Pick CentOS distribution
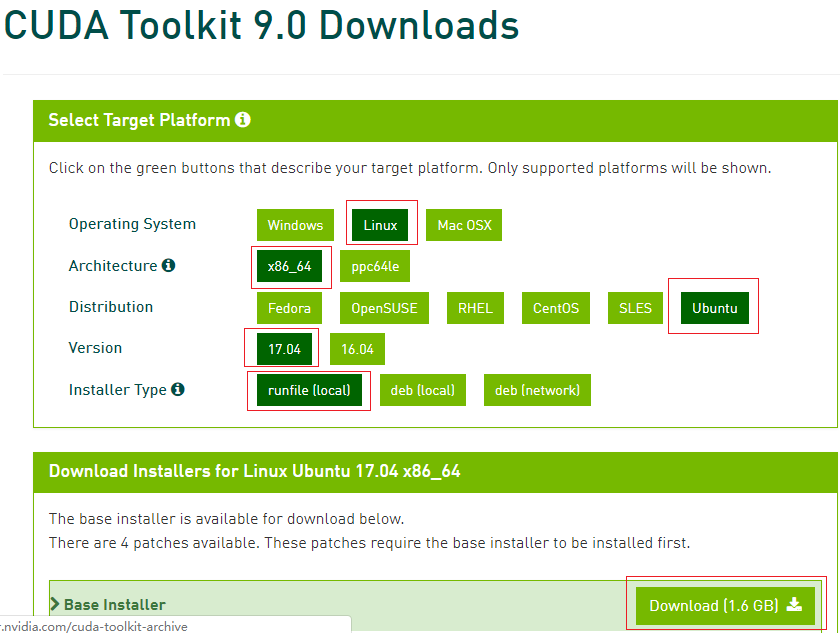This screenshot has width=840, height=633. click(x=556, y=308)
